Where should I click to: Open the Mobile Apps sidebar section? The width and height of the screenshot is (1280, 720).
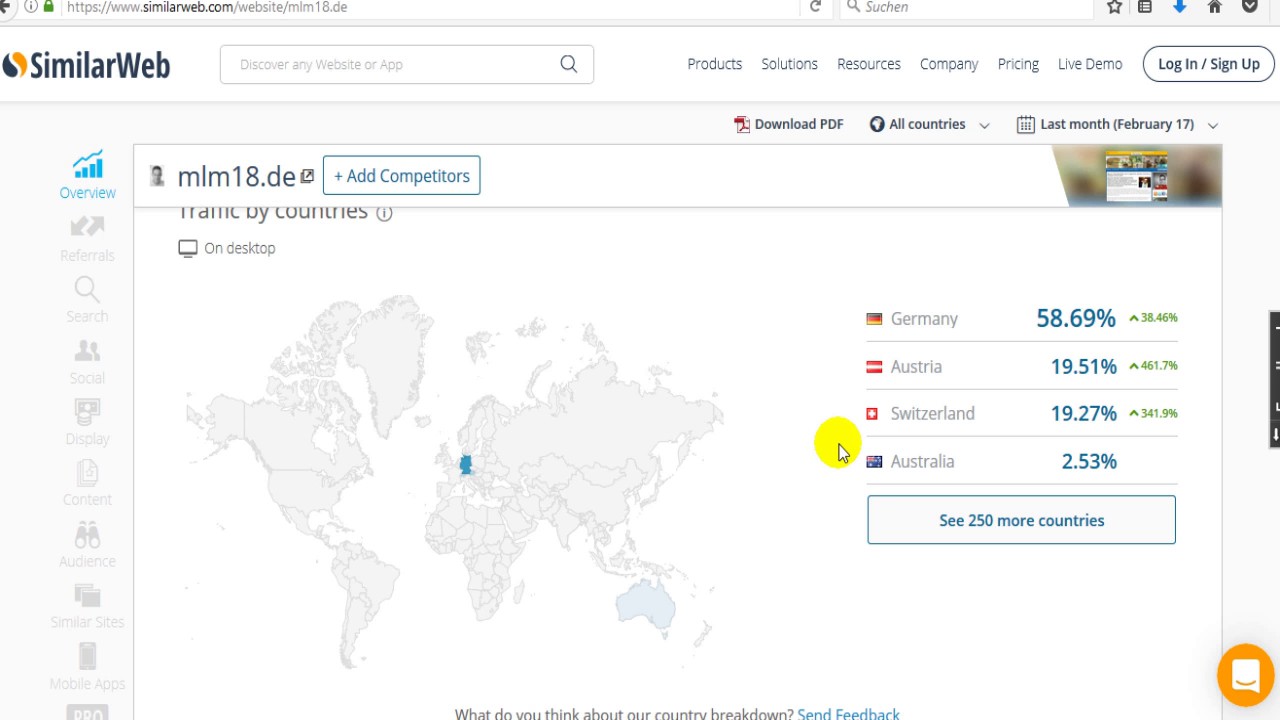point(87,668)
